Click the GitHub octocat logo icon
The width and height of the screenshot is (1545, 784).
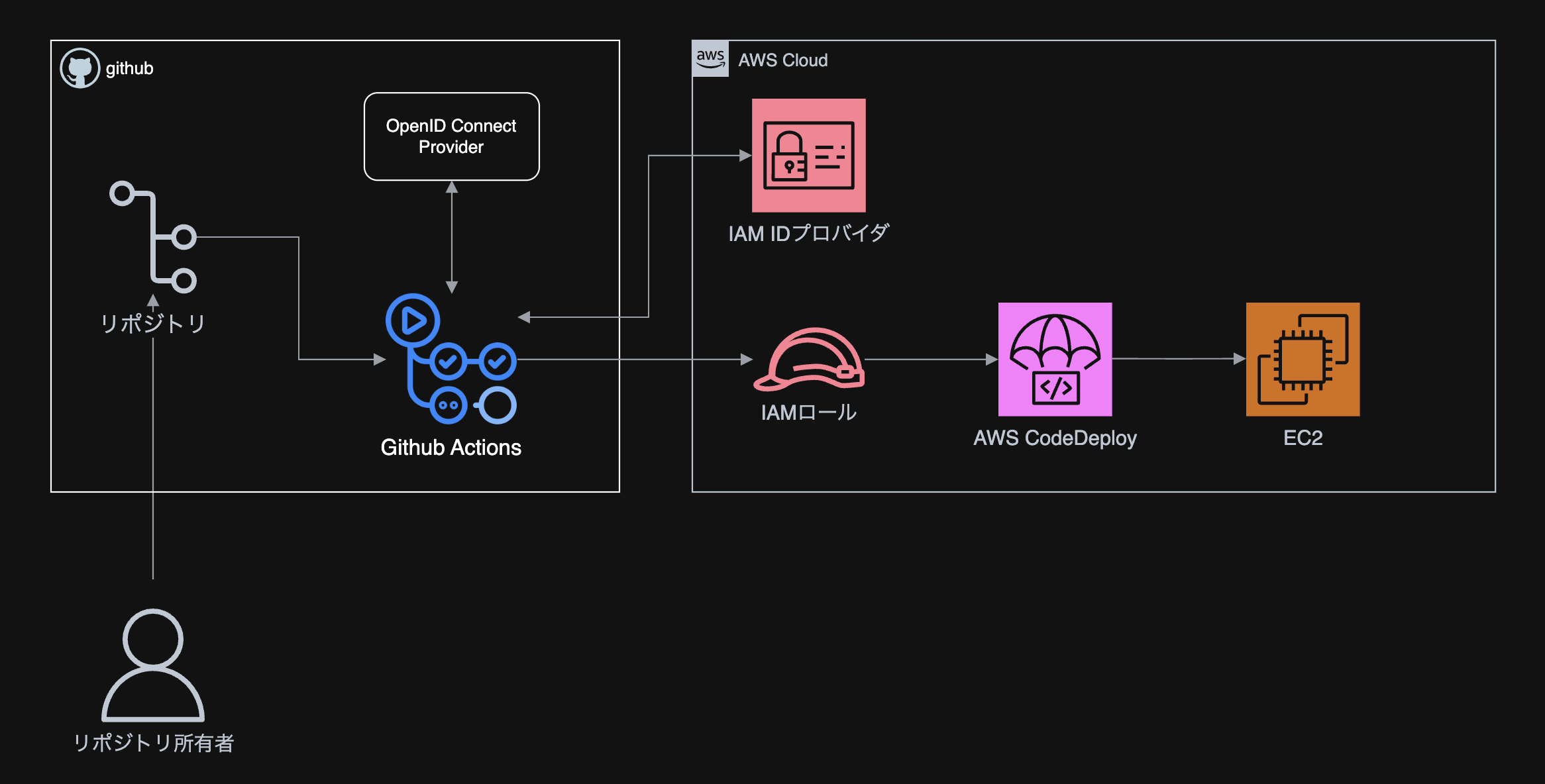[x=80, y=68]
